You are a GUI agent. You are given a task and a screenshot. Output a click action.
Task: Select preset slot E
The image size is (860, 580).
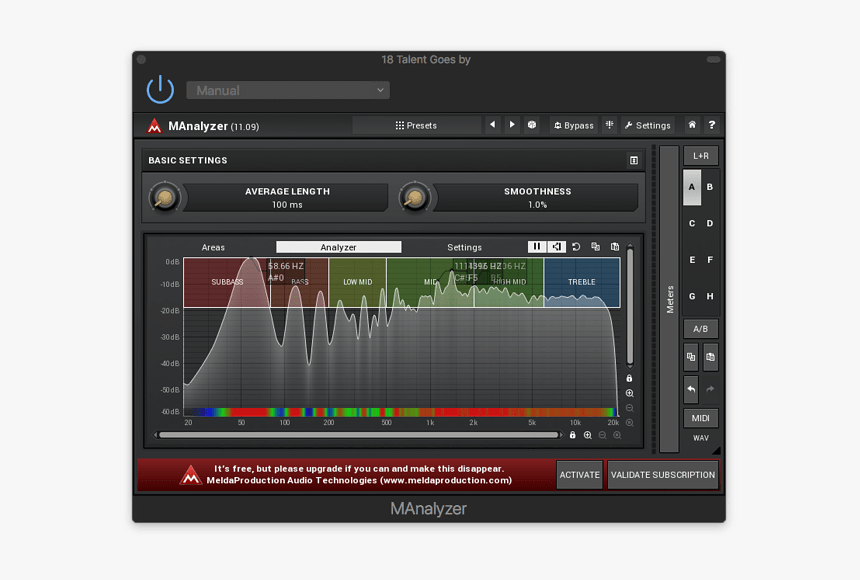[692, 260]
